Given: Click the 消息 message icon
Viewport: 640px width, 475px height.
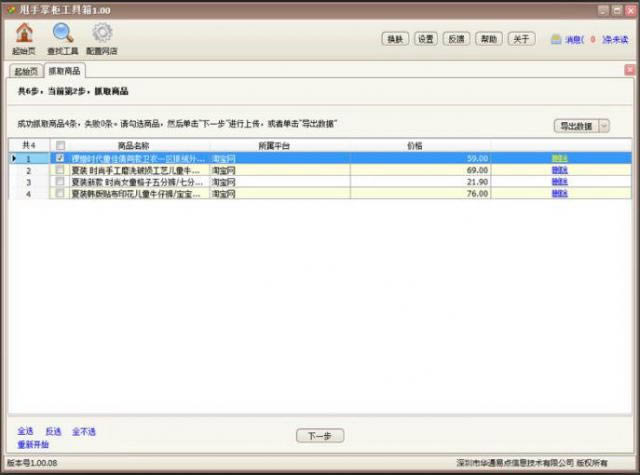Looking at the screenshot, I should coord(556,40).
